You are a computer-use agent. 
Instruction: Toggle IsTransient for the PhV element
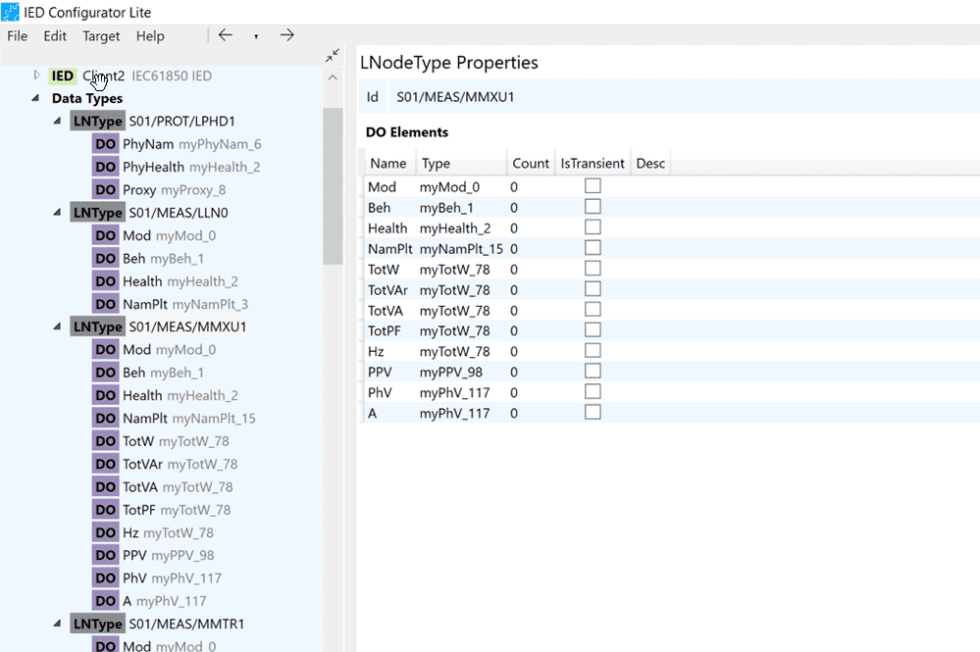[592, 391]
